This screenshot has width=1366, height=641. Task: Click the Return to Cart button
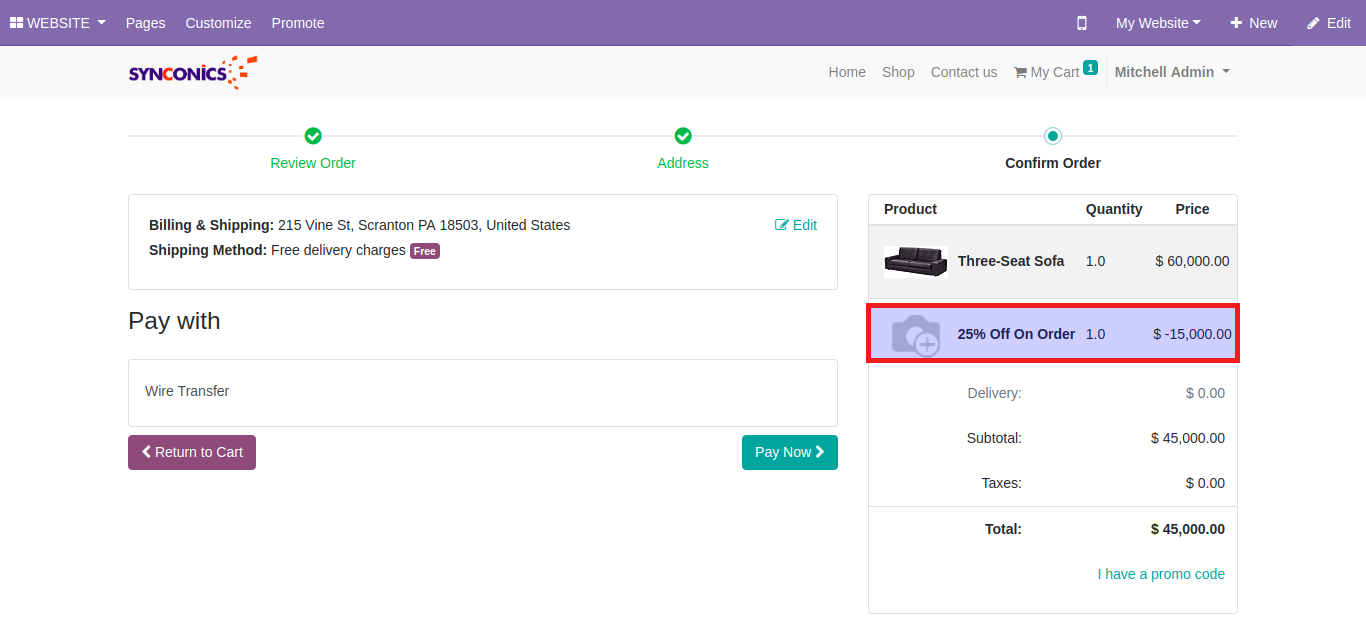pyautogui.click(x=192, y=452)
